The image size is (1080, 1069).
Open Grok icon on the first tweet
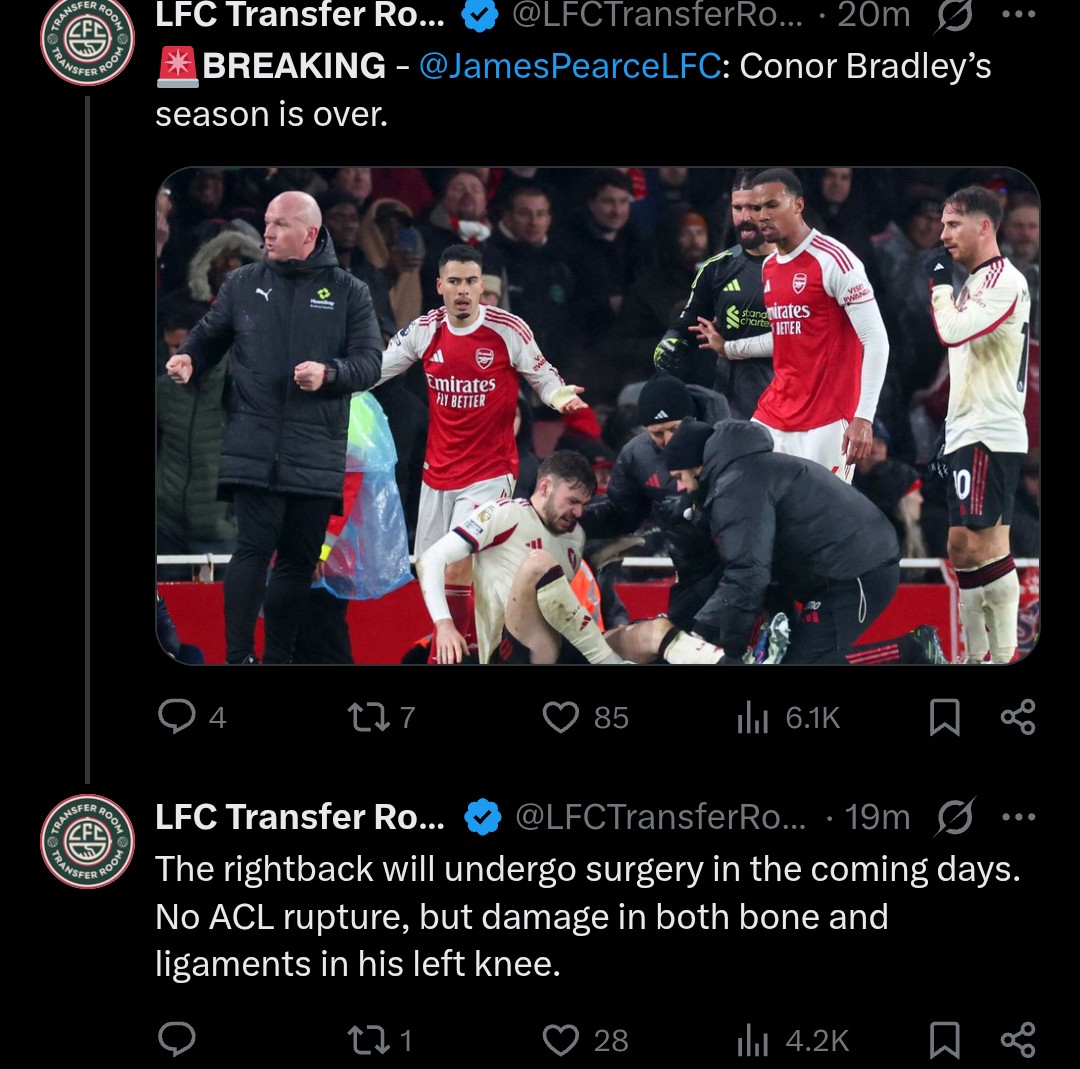pos(955,15)
